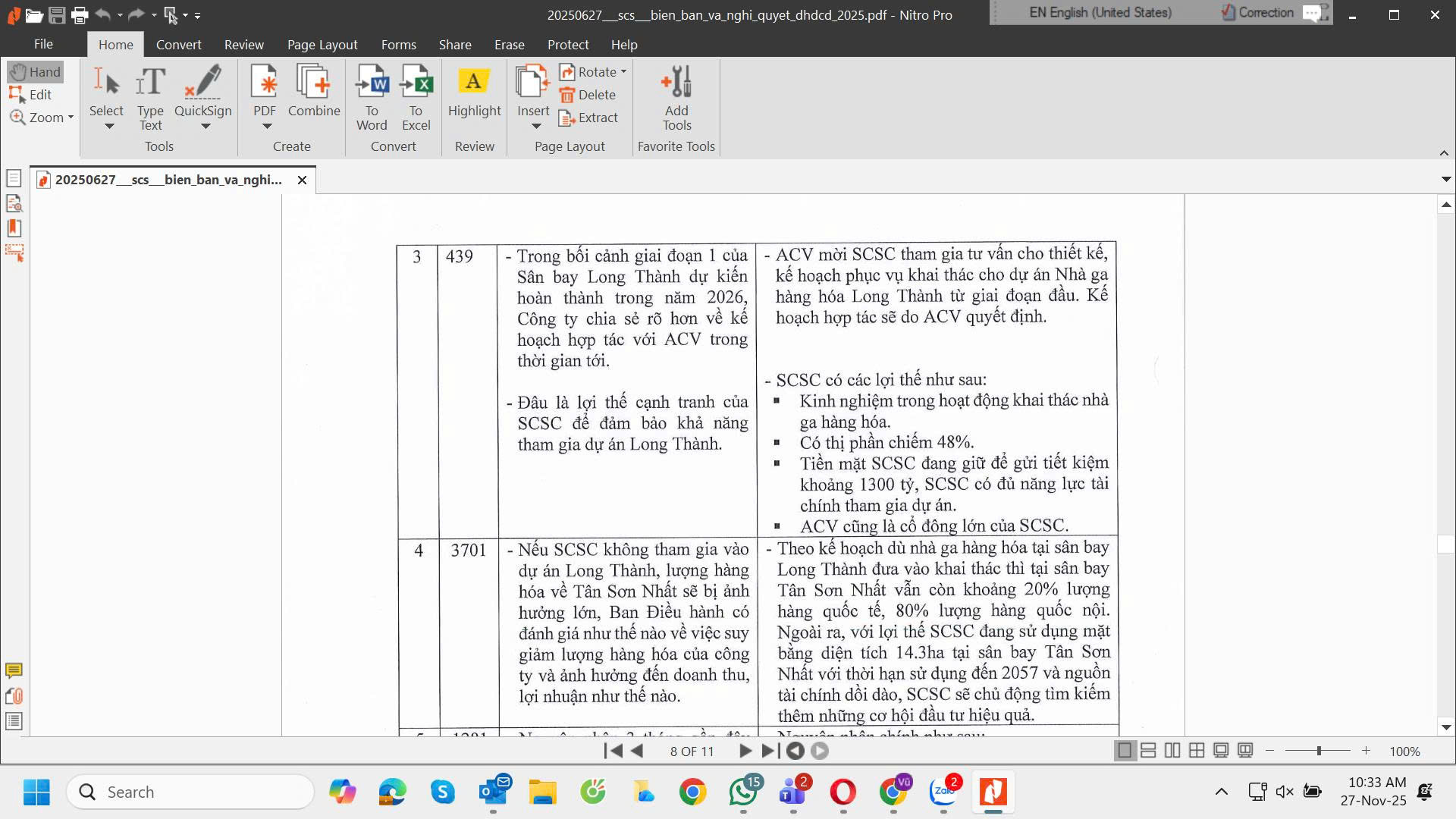Open the bookmarks panel icon
The width and height of the screenshot is (1456, 819).
14,228
